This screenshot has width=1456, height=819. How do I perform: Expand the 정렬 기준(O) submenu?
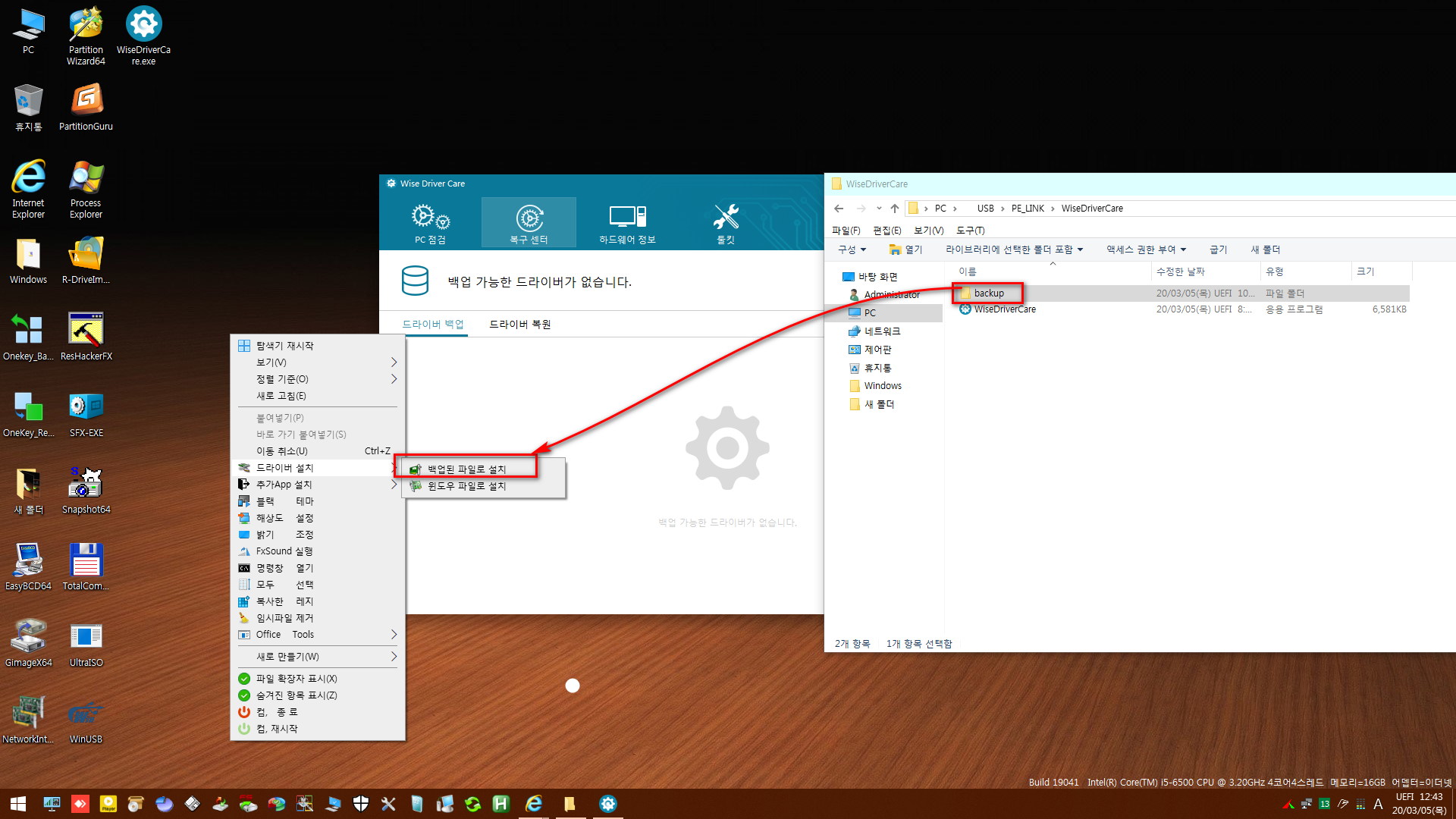tap(317, 379)
